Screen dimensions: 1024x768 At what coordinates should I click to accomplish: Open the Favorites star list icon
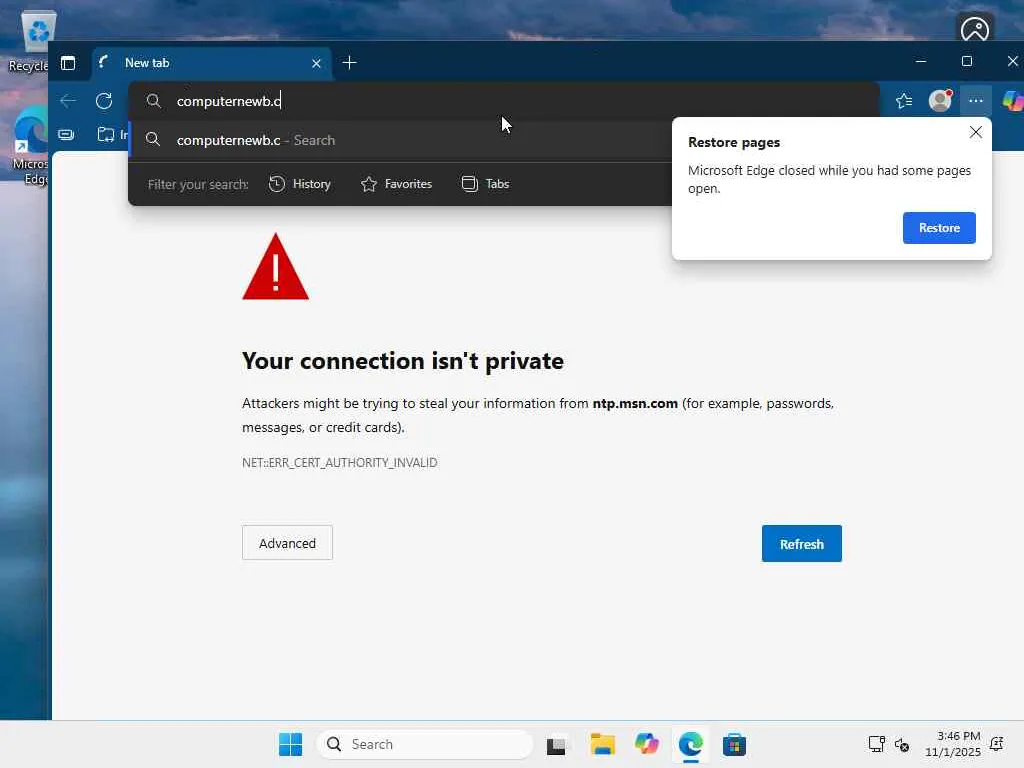coord(904,101)
